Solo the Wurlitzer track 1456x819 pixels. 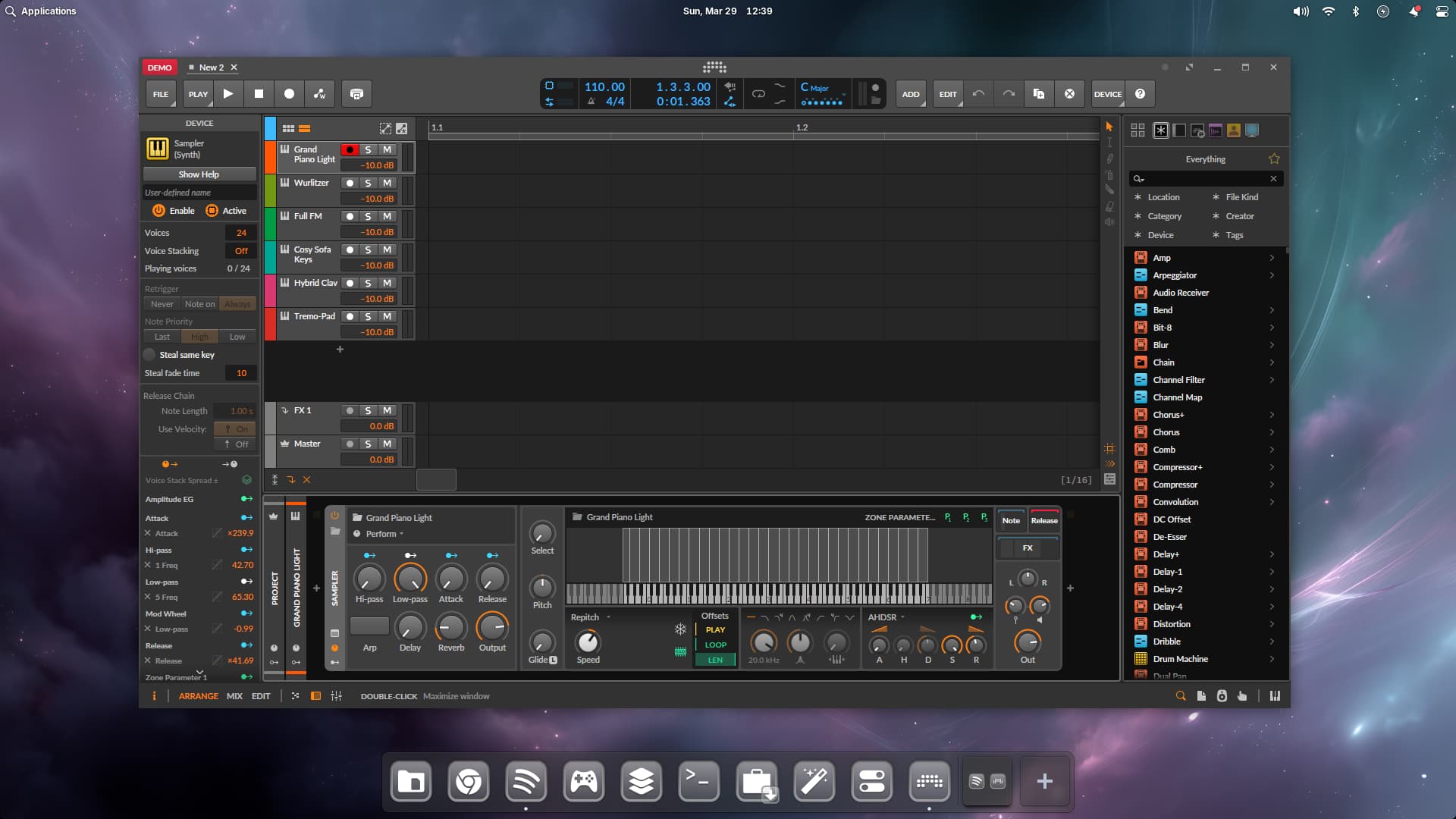tap(368, 183)
